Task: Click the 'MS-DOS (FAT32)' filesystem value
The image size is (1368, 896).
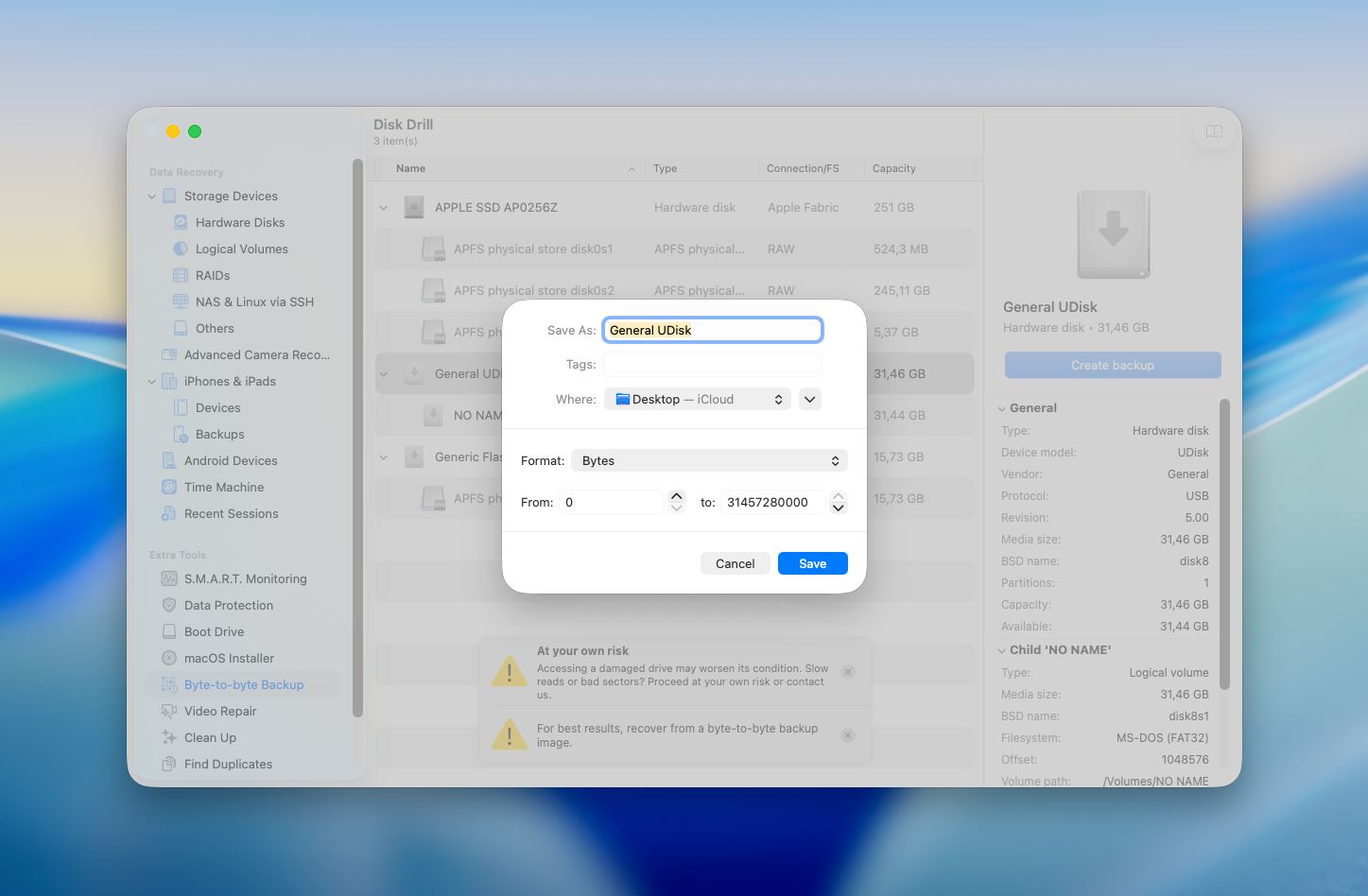Action: pyautogui.click(x=1162, y=737)
